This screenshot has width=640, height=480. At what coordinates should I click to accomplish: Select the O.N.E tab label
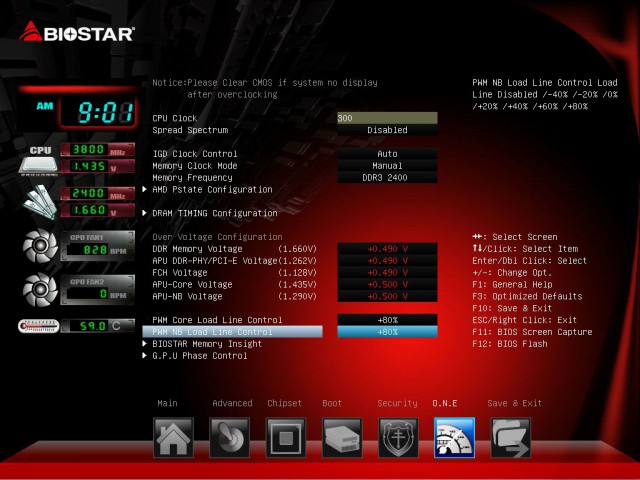click(x=444, y=403)
